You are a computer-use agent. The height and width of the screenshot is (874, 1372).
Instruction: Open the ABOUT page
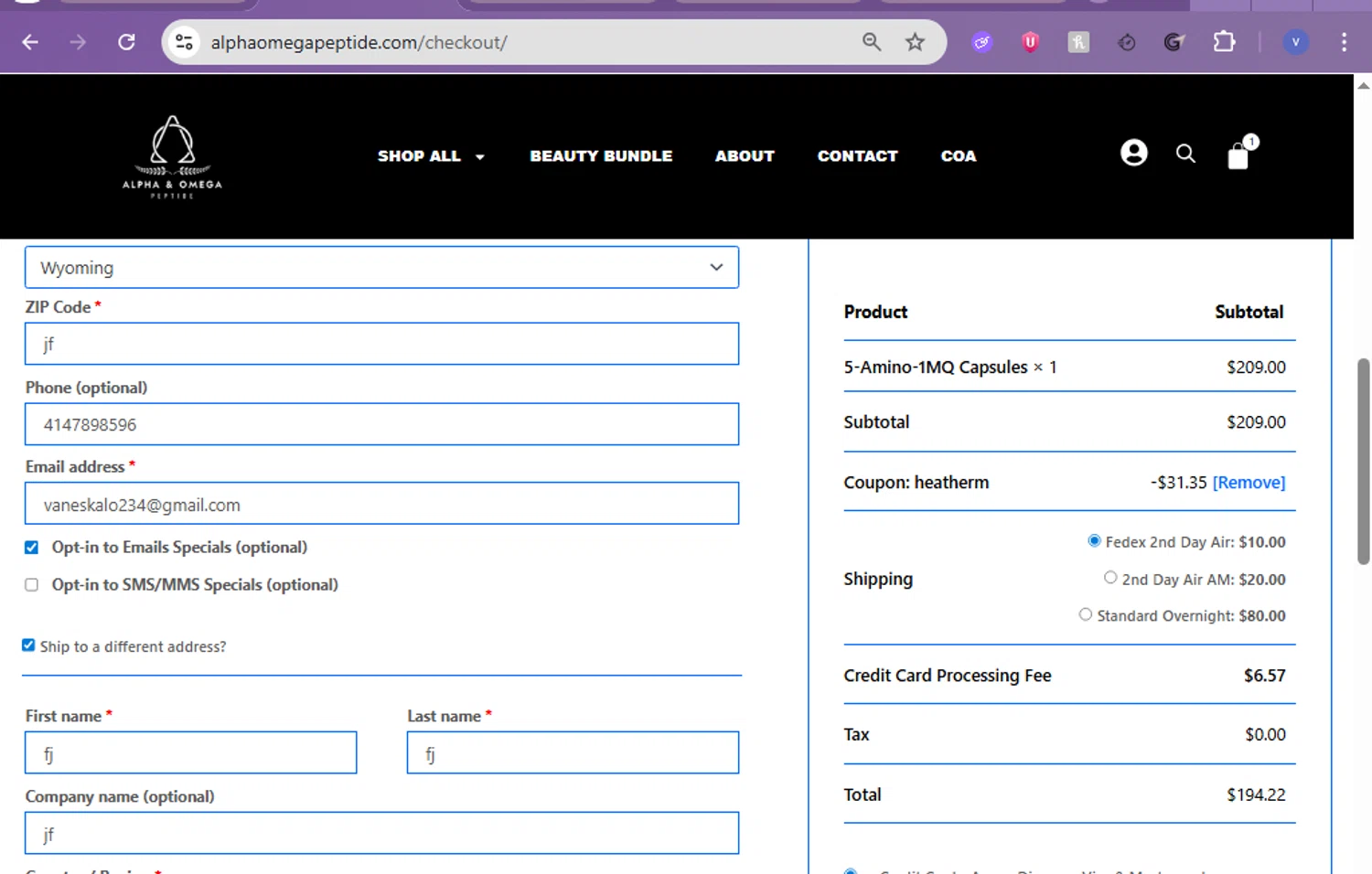tap(745, 156)
